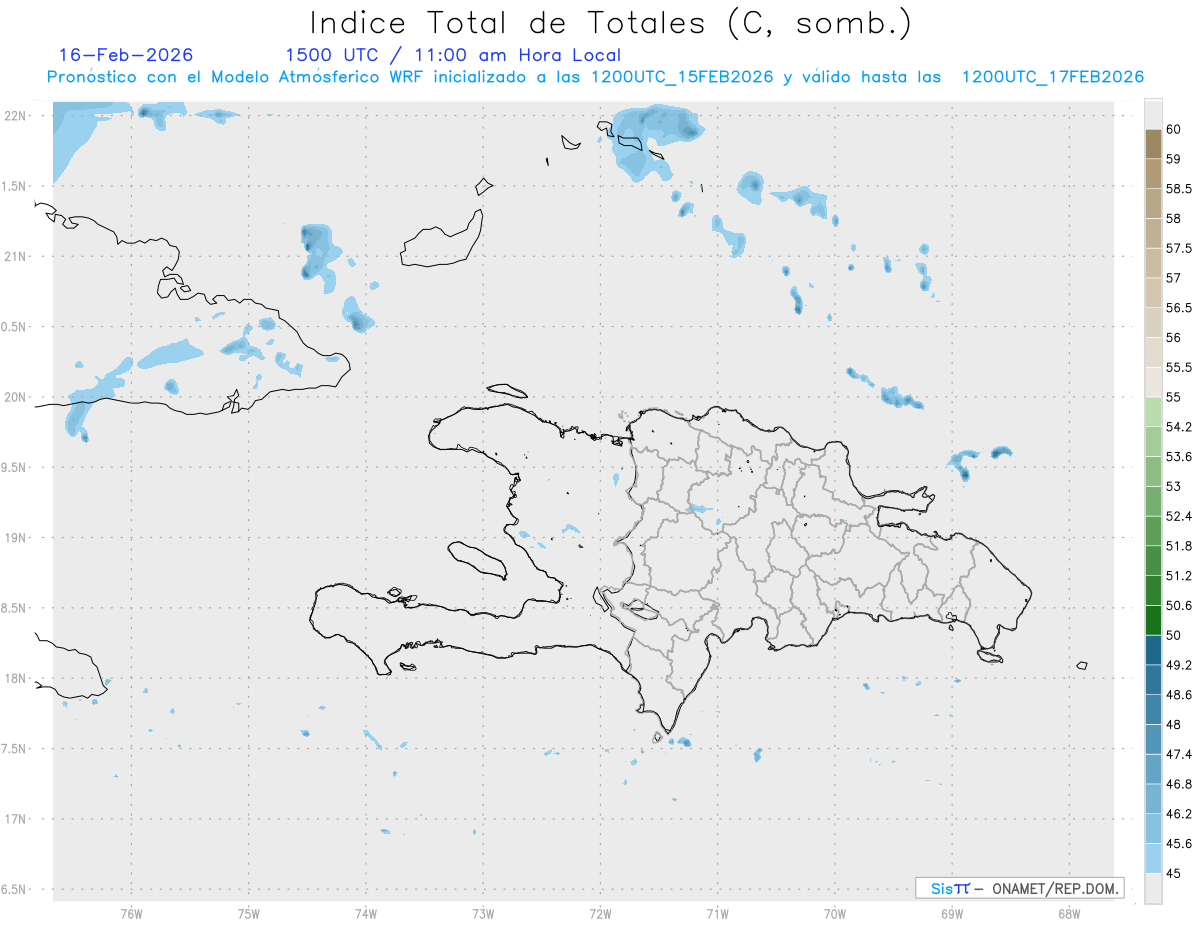1200x927 pixels.
Task: Click the '57.5' color scale value
Action: tap(1178, 248)
